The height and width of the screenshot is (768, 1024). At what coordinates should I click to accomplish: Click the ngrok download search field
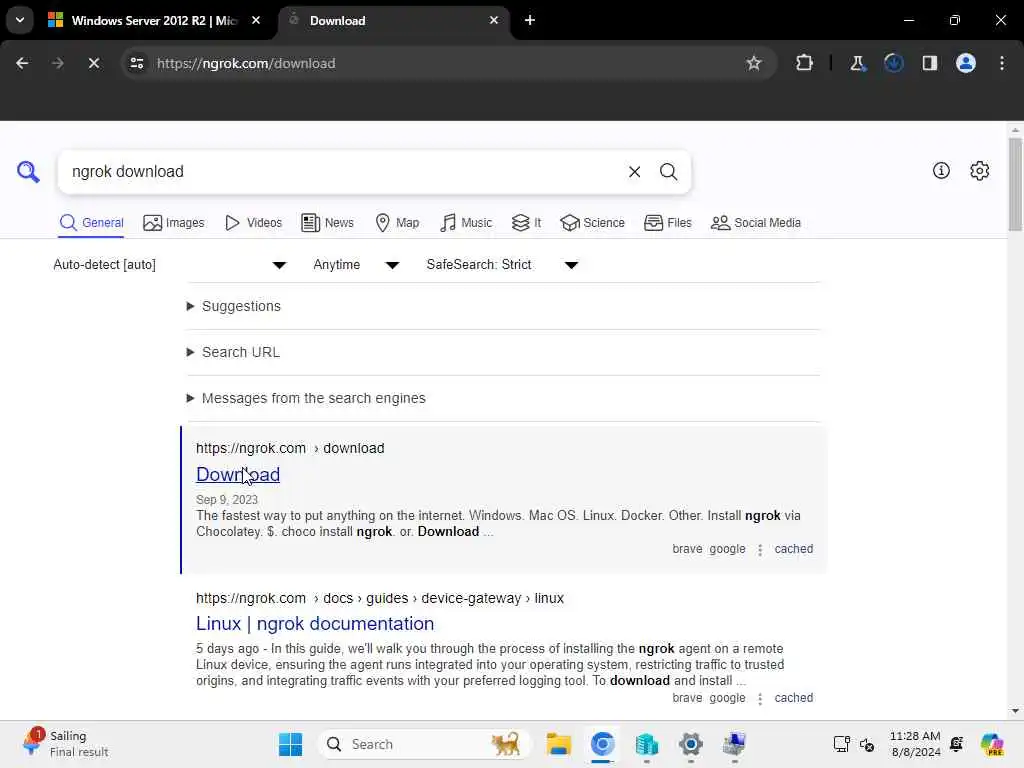343,172
